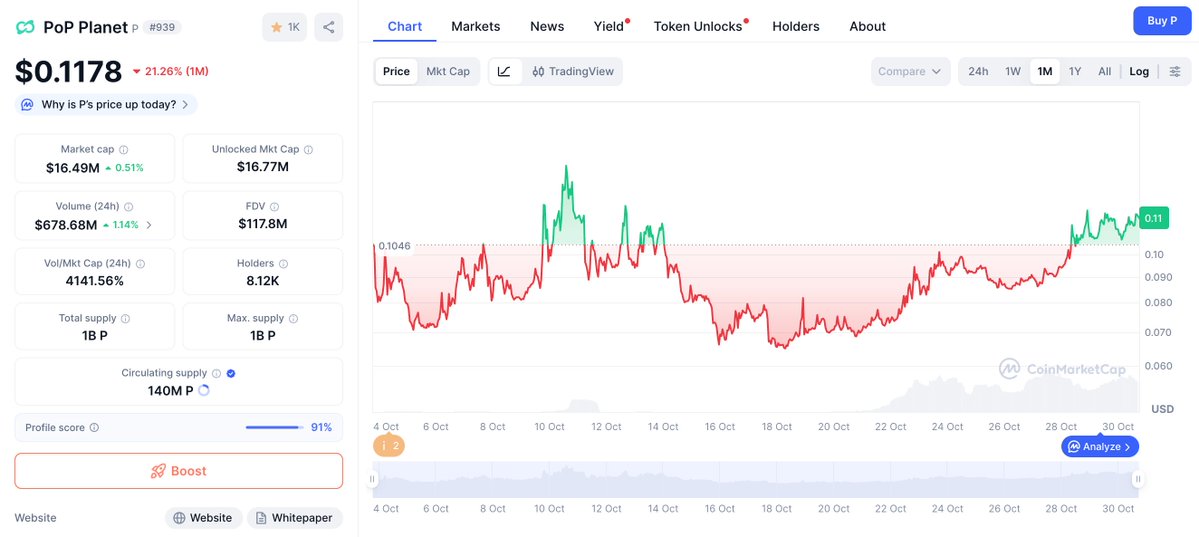Select the 24h time range
The image size is (1199, 537).
pos(978,71)
